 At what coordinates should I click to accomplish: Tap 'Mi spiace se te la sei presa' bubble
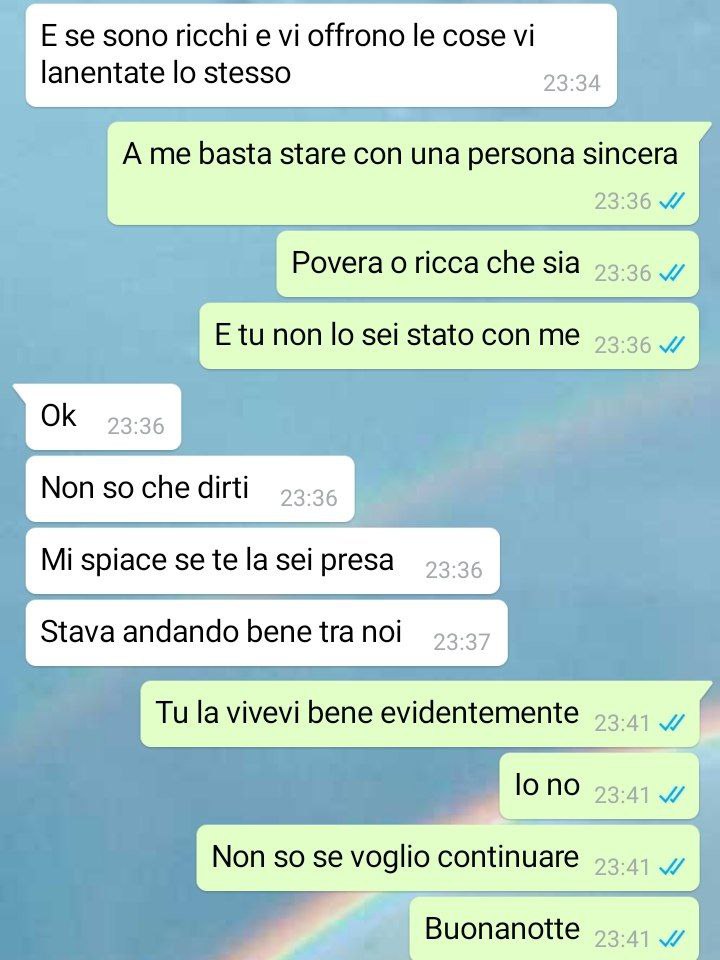pos(263,561)
